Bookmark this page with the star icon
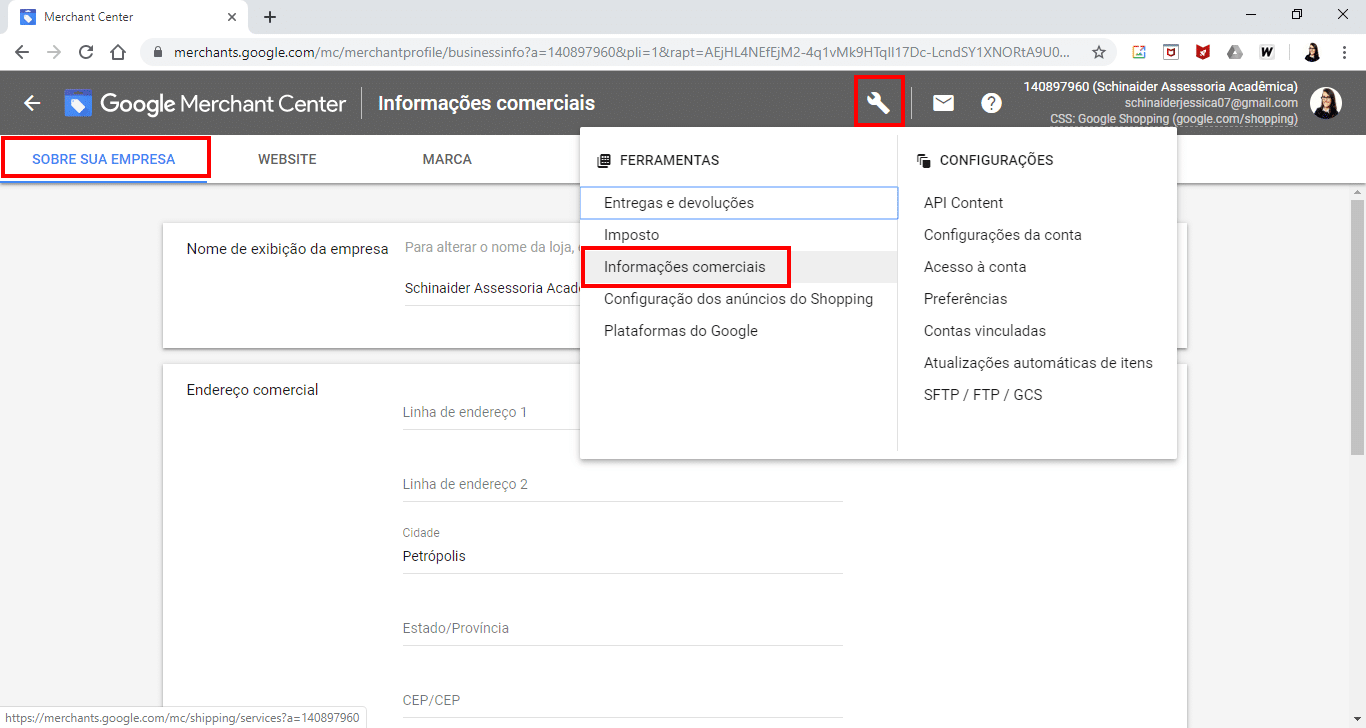Screen dimensions: 1366x728 pos(1099,52)
